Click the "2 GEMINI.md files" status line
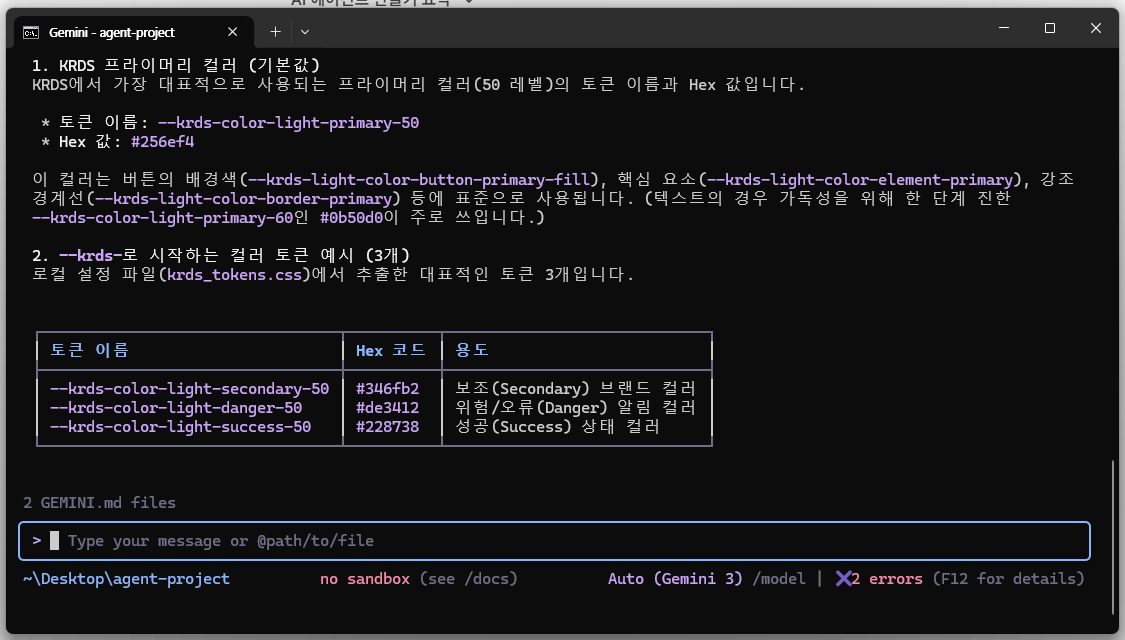1125x640 pixels. click(x=99, y=503)
